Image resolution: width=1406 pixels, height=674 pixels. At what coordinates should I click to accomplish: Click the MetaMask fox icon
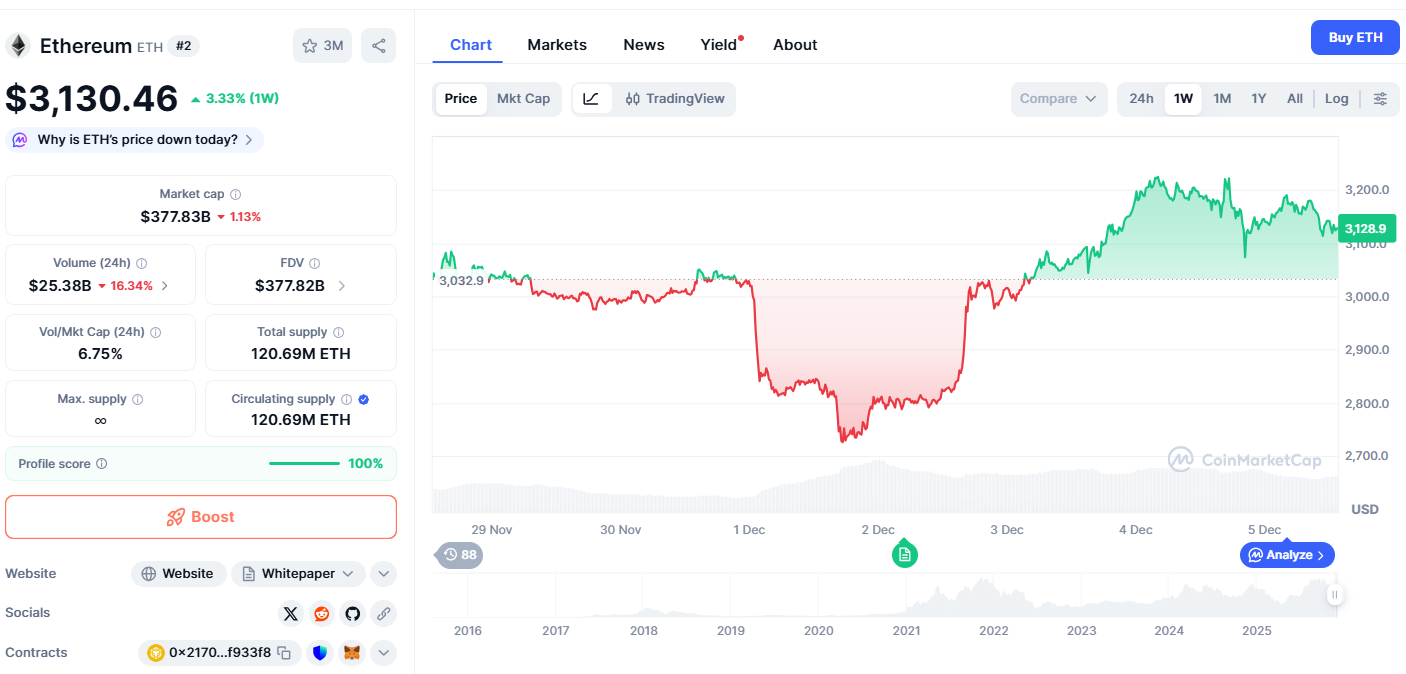pos(351,653)
